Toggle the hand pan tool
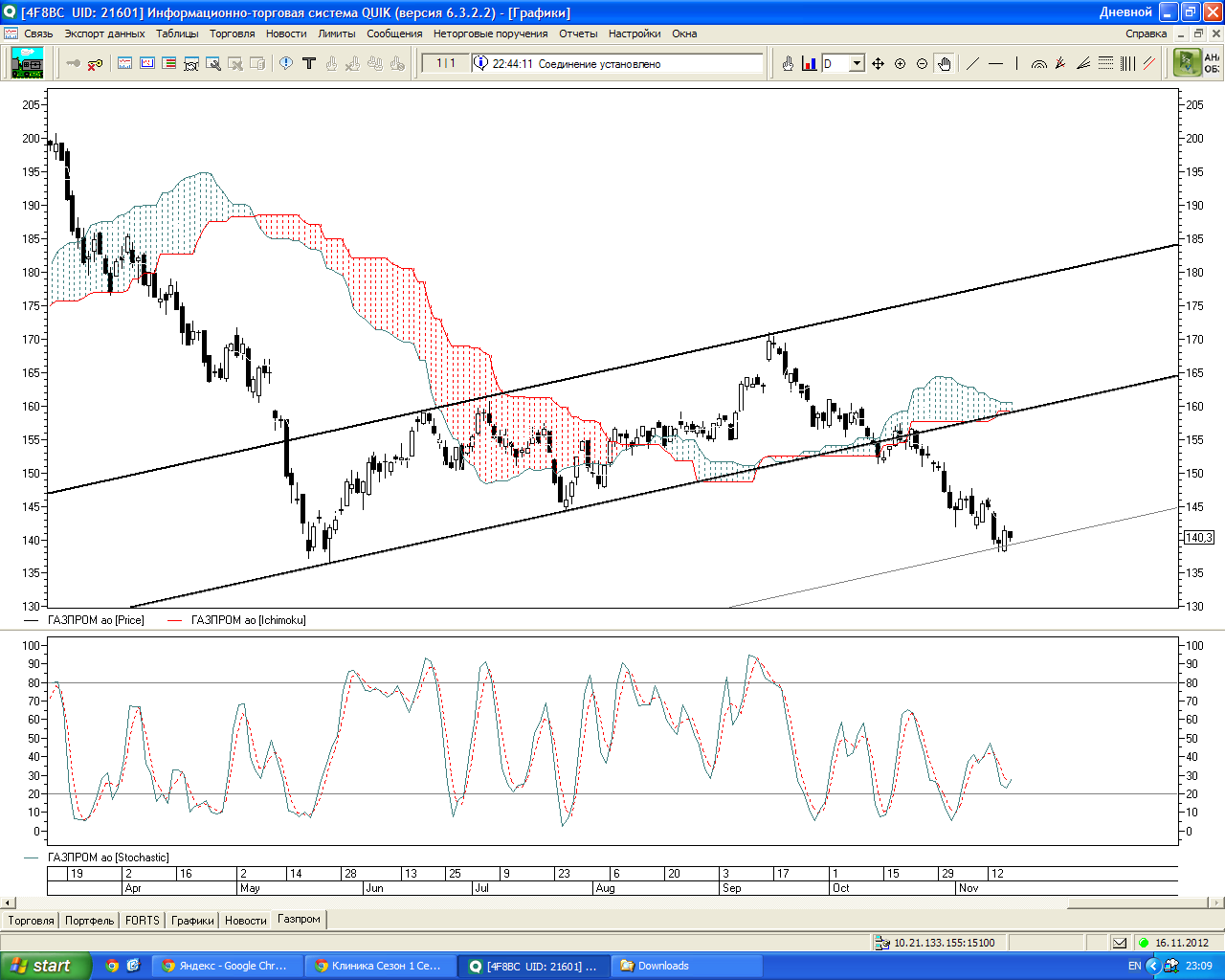The height and width of the screenshot is (980, 1225). point(944,63)
